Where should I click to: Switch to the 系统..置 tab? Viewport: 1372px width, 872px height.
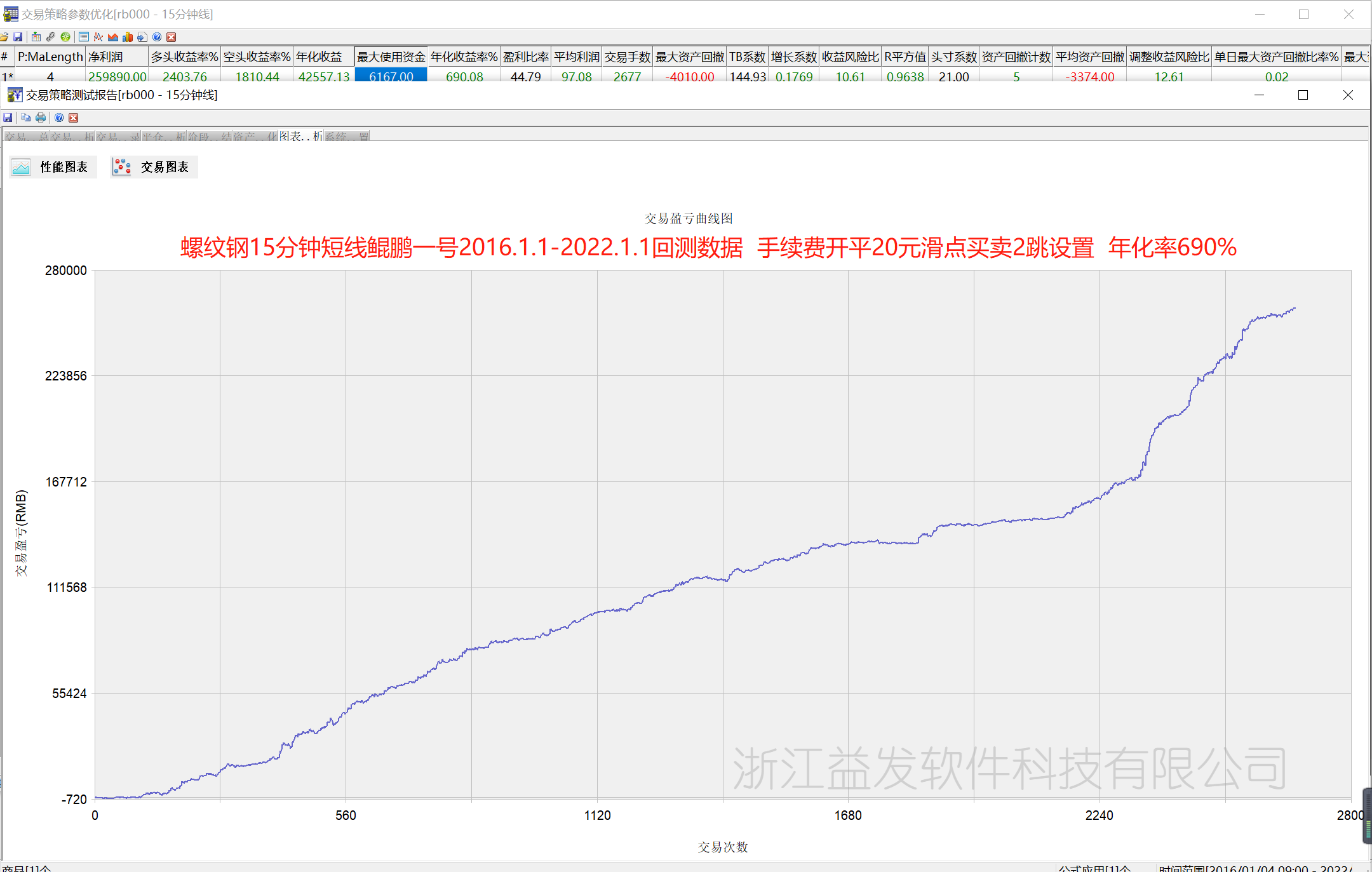tap(347, 136)
